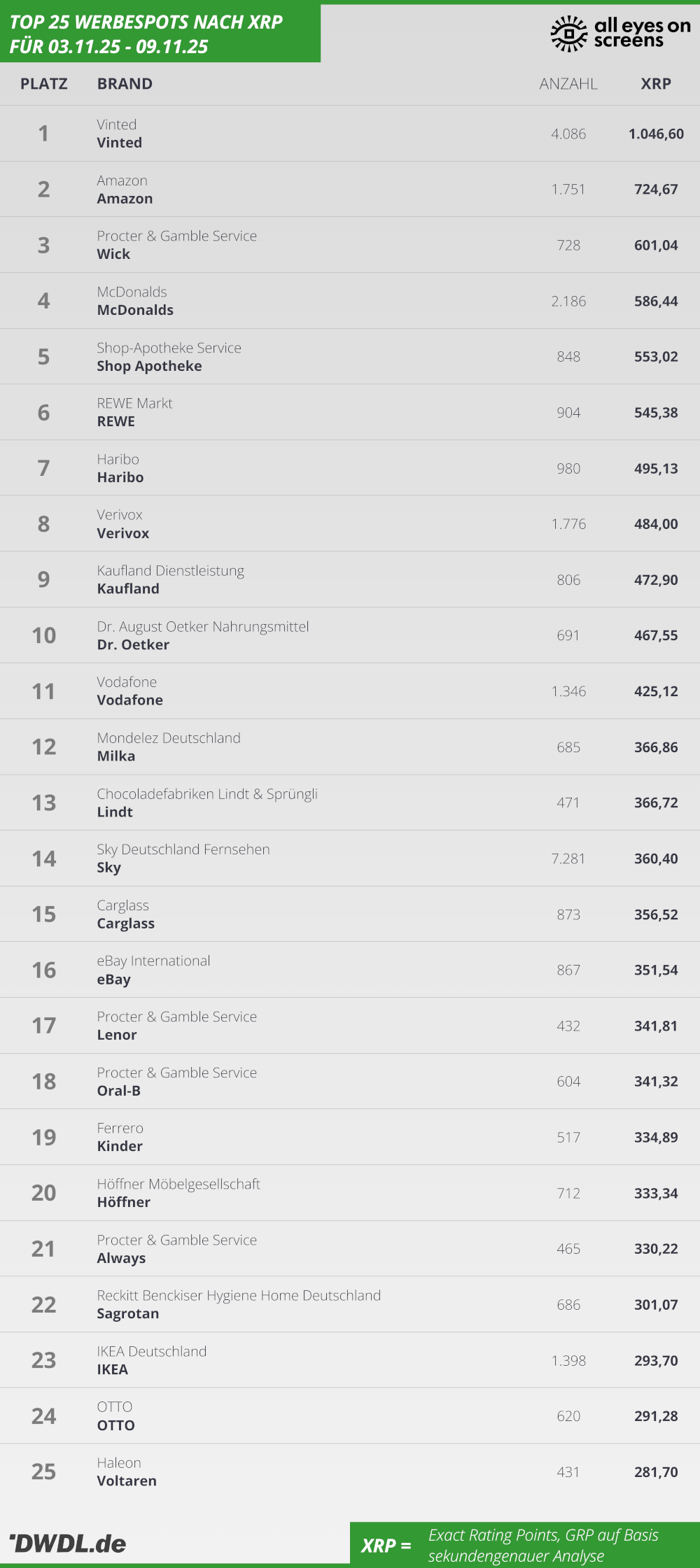The width and height of the screenshot is (700, 1568).
Task: Click the BRAND column header
Action: click(125, 84)
